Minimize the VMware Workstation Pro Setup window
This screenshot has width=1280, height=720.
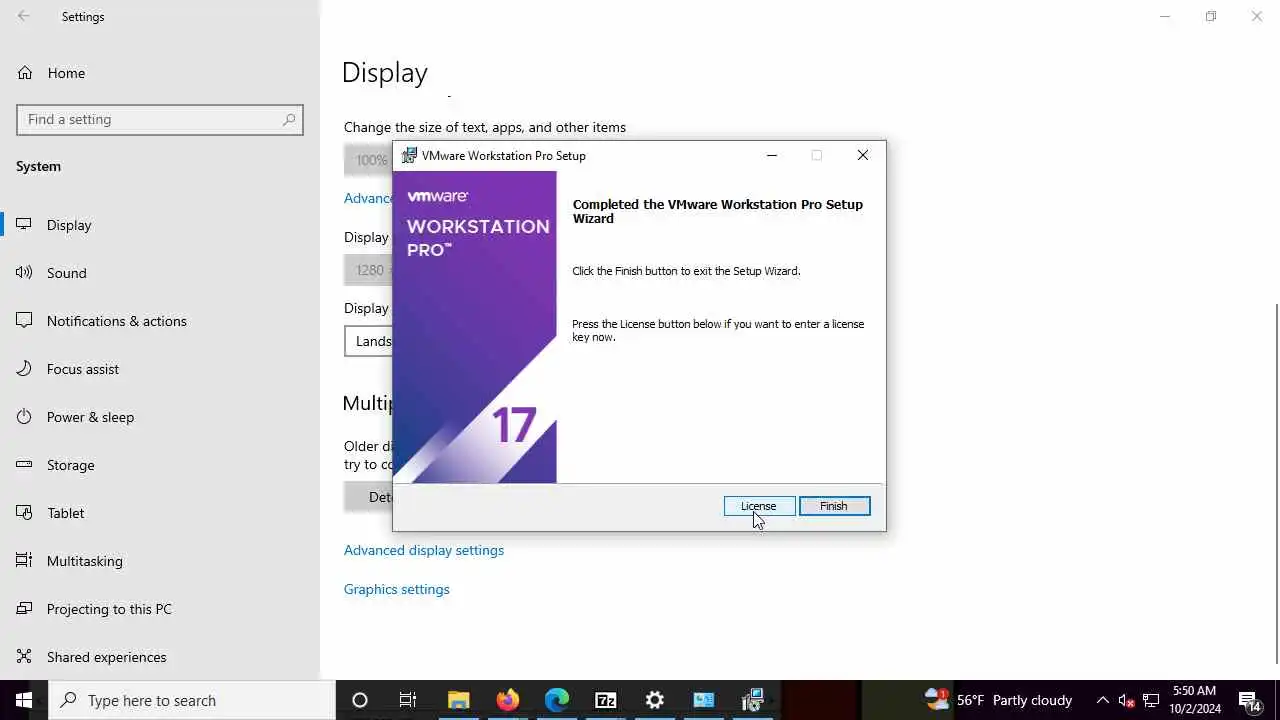coord(771,155)
